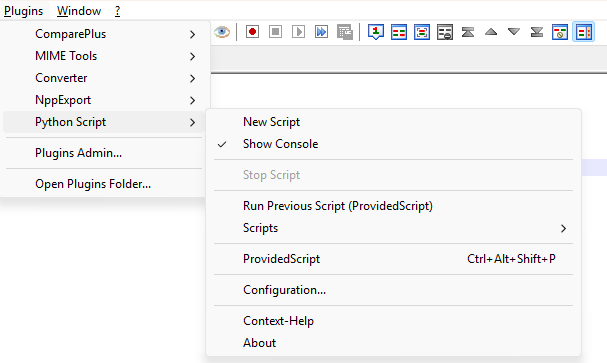
Task: Open Context-Help
Action: (x=393, y=321)
